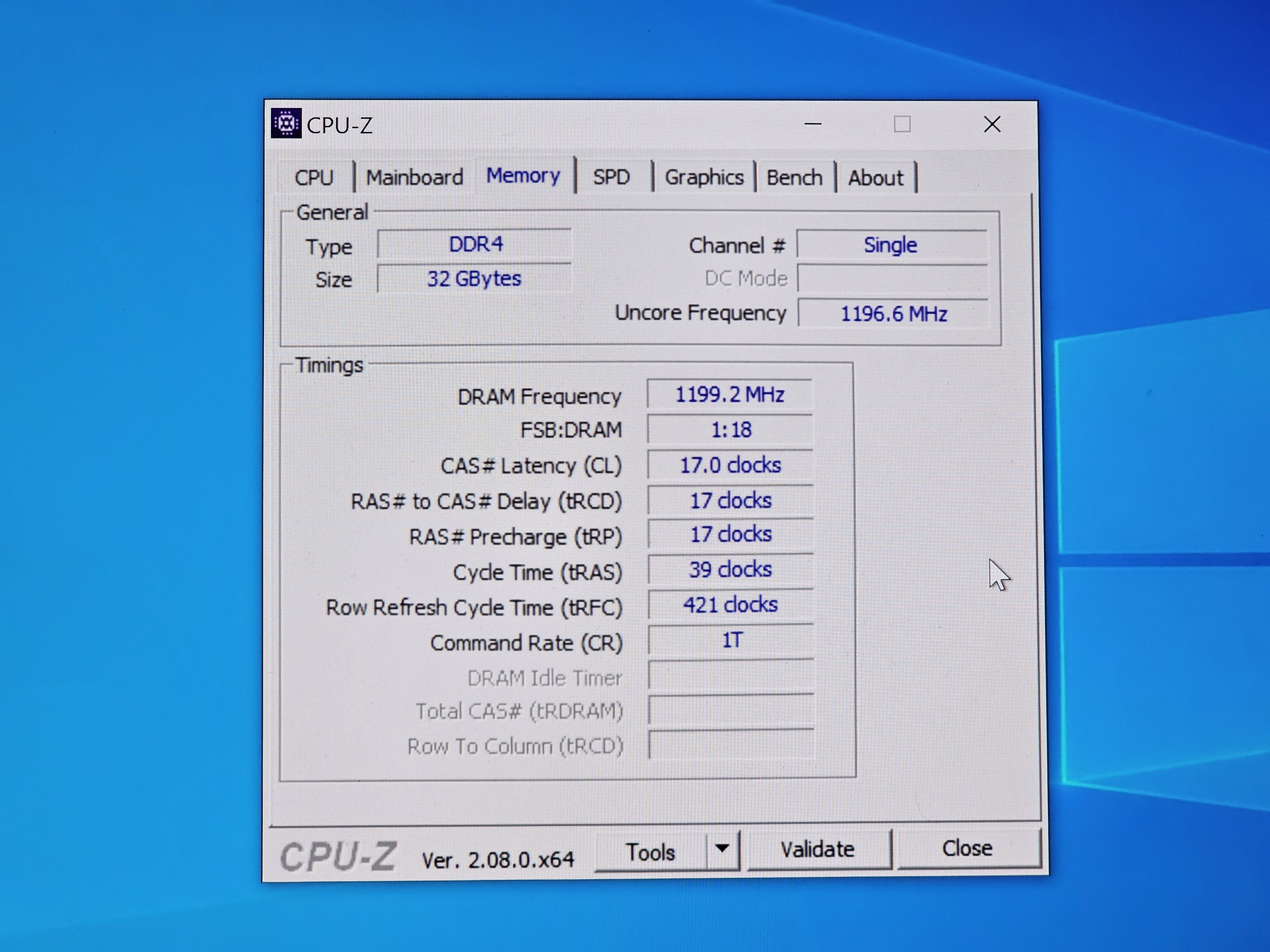Click the FSB:DRAM 1:18 value
The image size is (1270, 952).
coord(730,430)
